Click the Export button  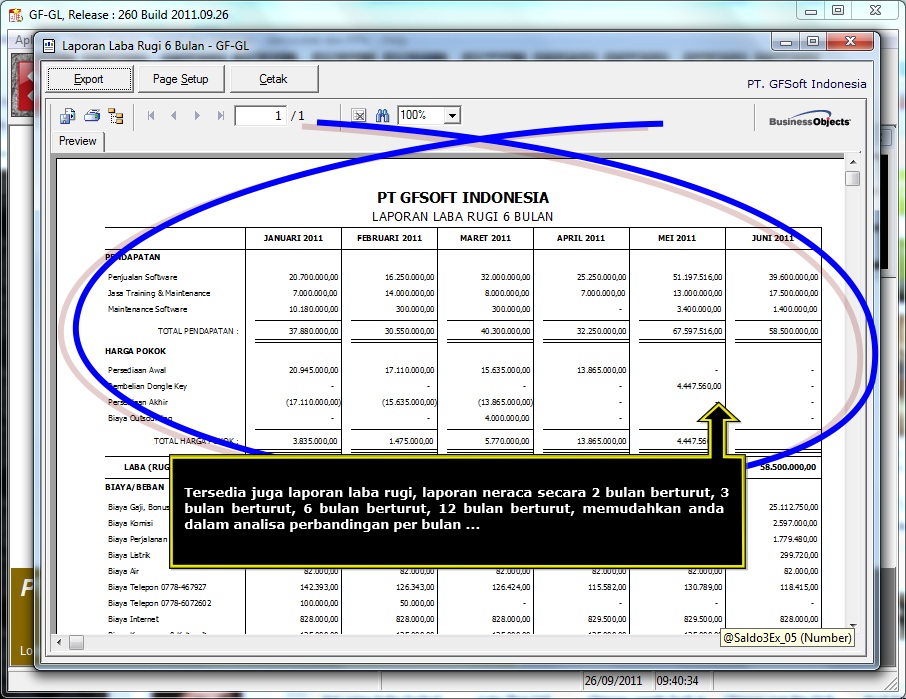pyautogui.click(x=90, y=79)
